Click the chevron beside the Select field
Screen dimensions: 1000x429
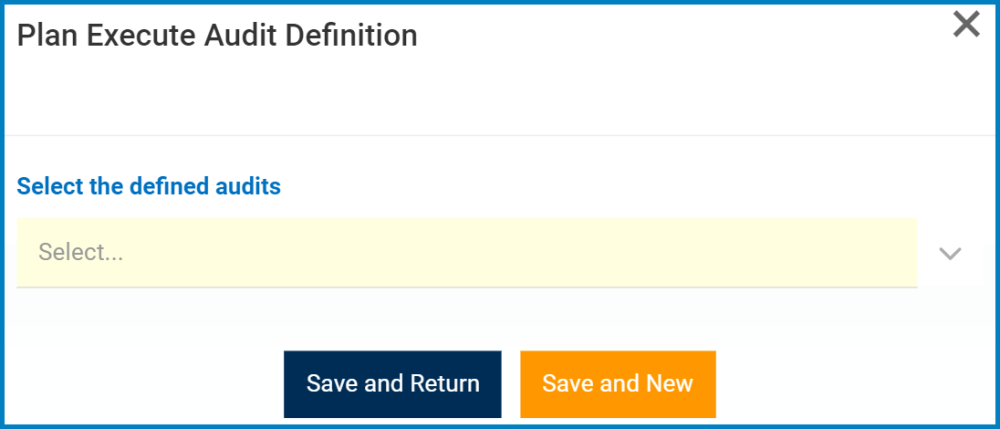click(950, 253)
